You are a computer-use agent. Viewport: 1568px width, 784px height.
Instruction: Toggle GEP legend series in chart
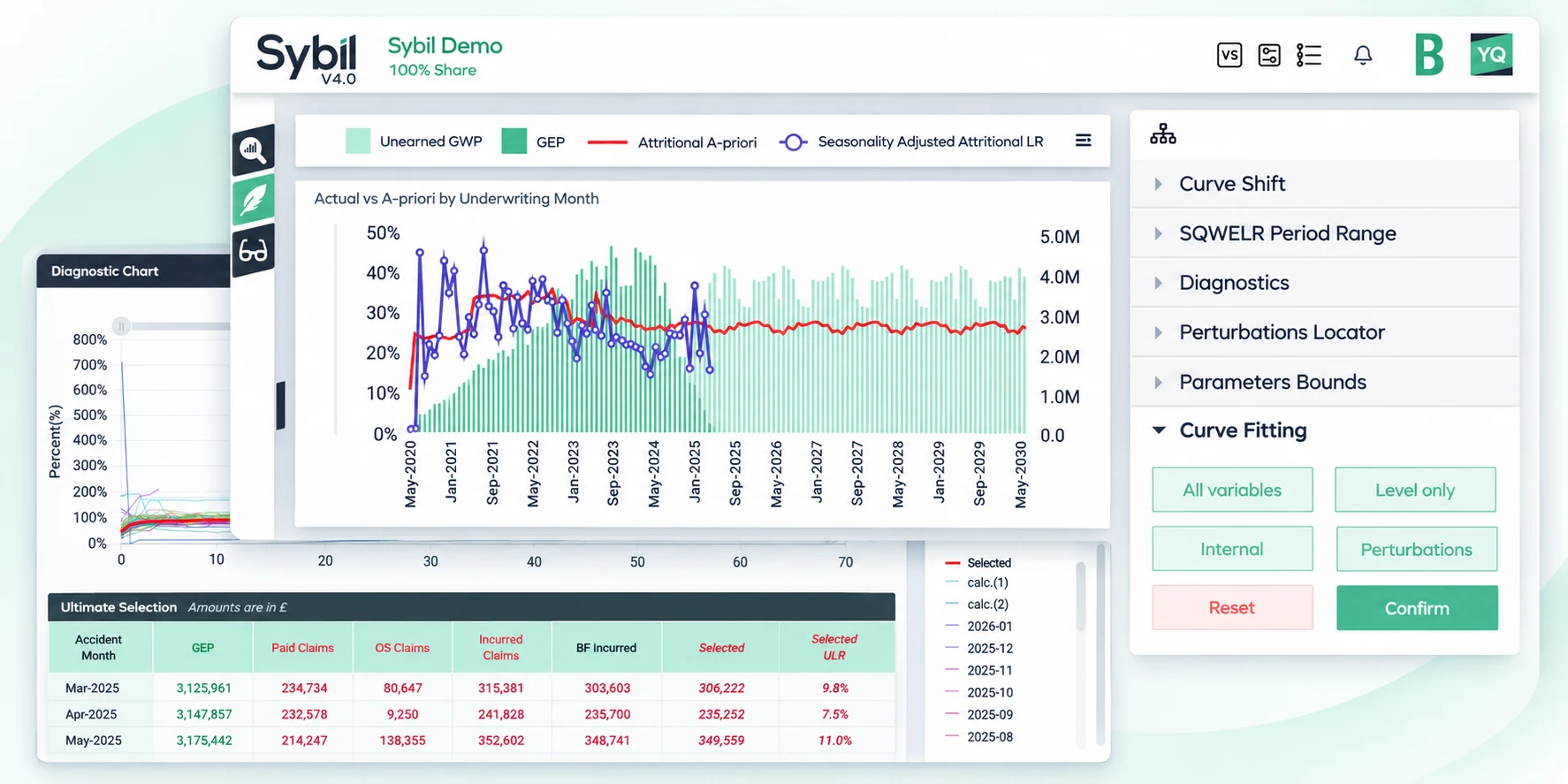pos(533,141)
